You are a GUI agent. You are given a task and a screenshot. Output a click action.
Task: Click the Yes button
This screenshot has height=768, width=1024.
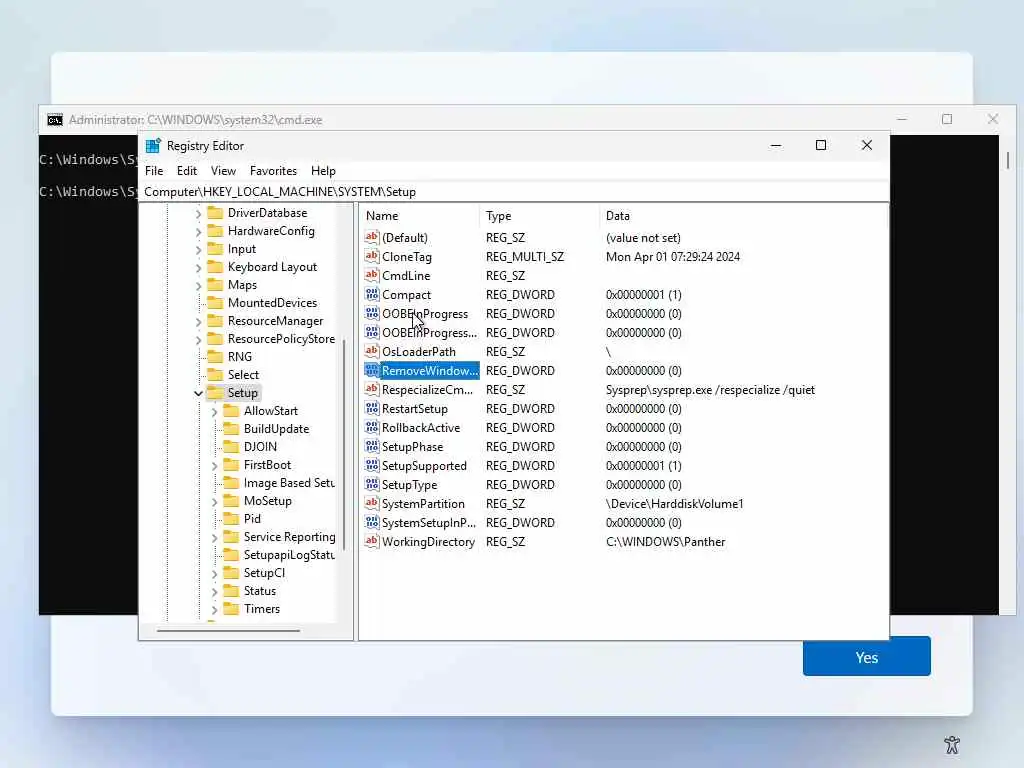click(x=867, y=656)
